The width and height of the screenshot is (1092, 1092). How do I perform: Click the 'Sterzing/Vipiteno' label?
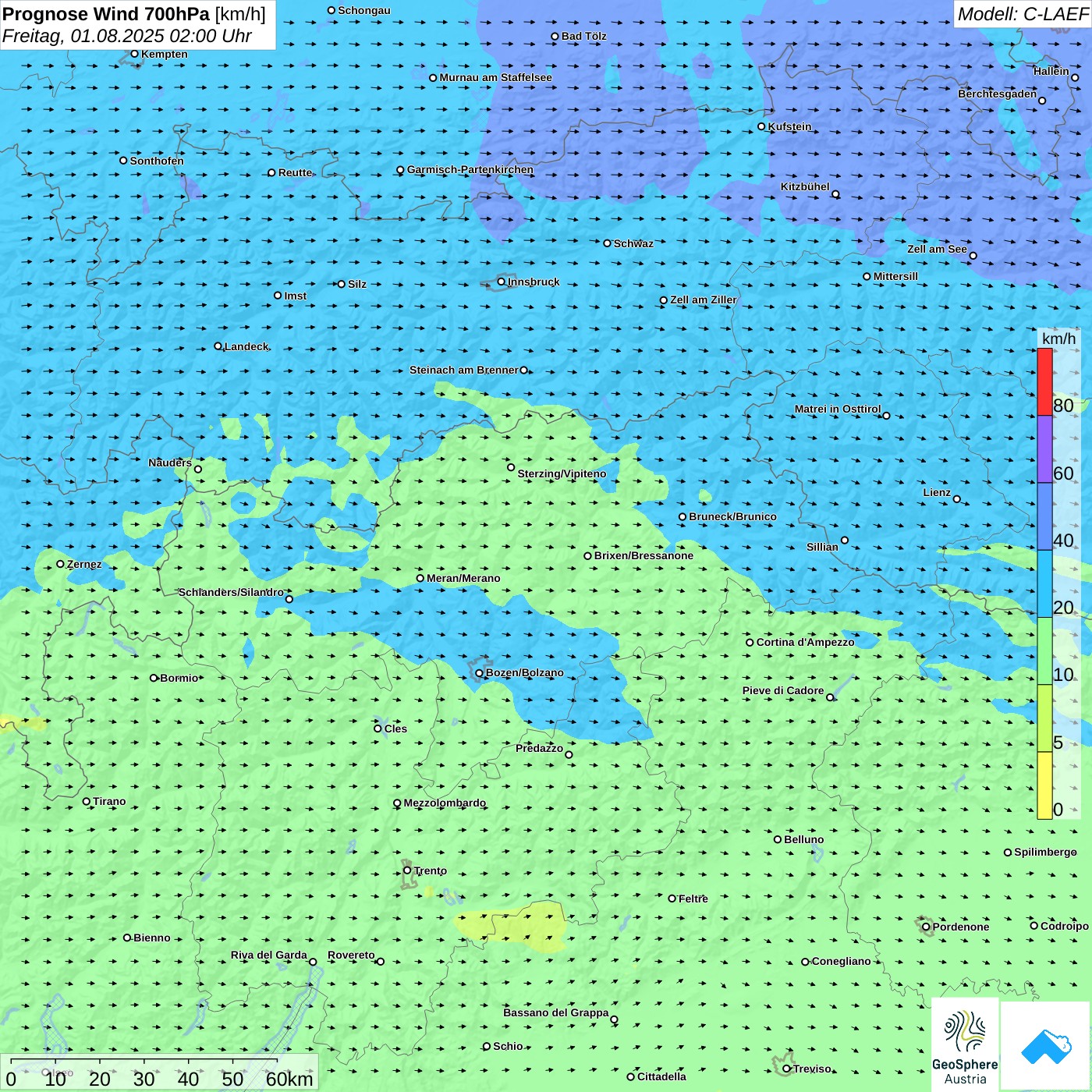point(562,473)
